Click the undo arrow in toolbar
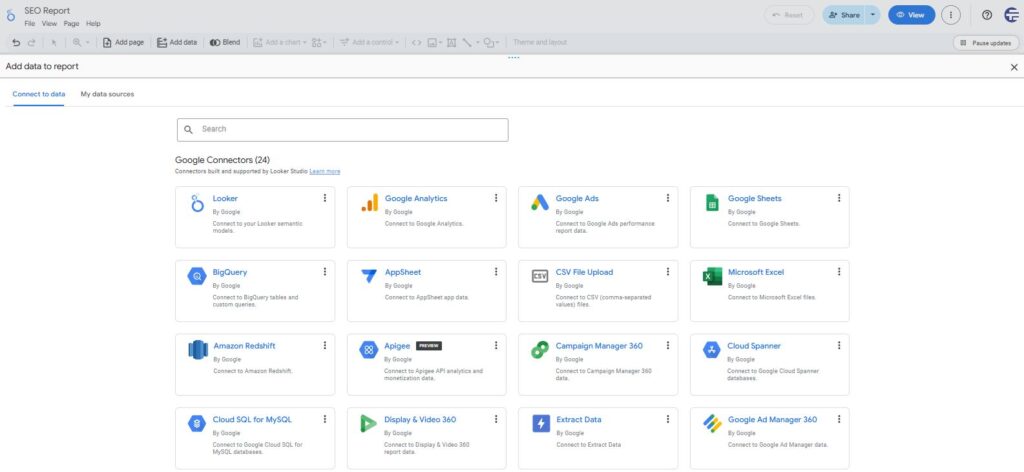 pyautogui.click(x=16, y=42)
